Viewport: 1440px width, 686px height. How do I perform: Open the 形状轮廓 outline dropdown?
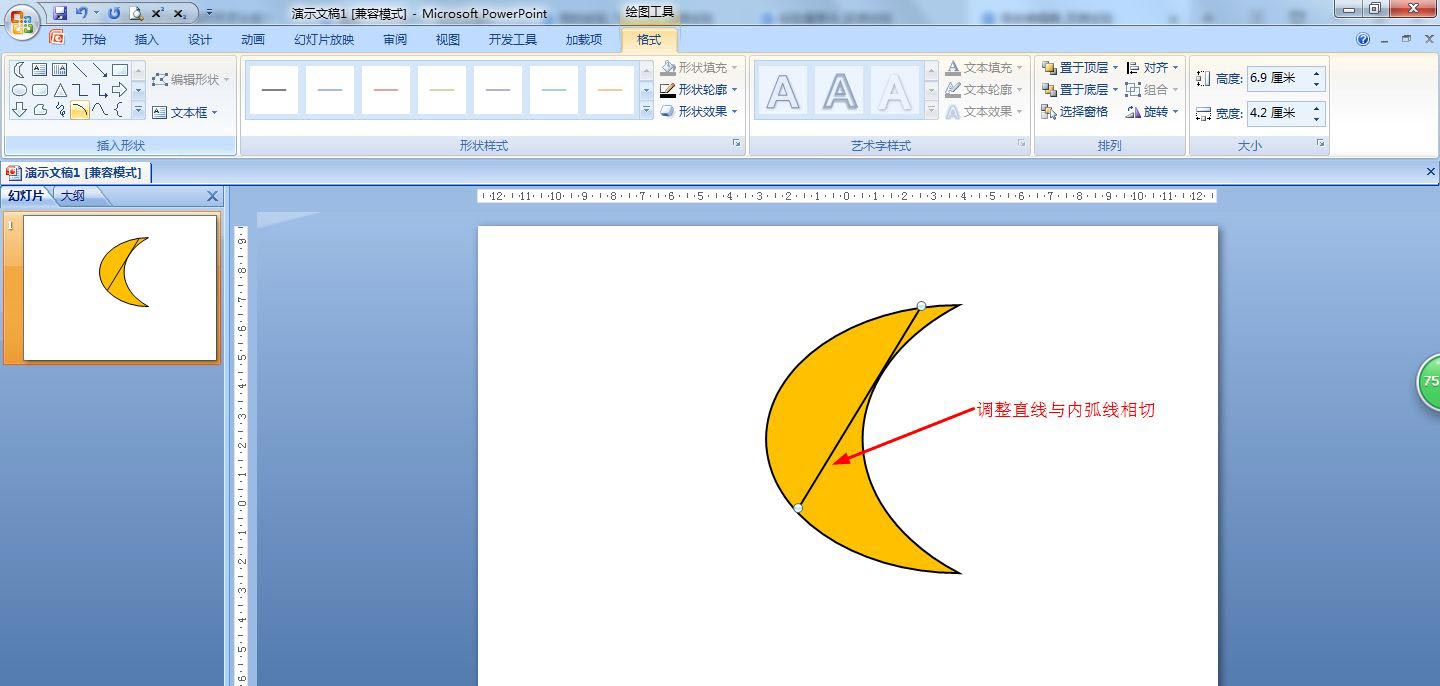pos(700,89)
